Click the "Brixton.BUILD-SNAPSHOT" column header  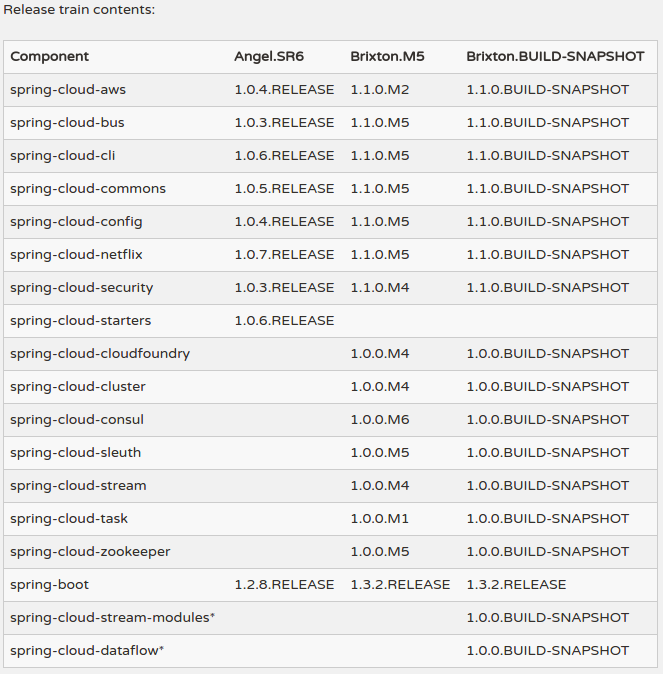(x=556, y=57)
